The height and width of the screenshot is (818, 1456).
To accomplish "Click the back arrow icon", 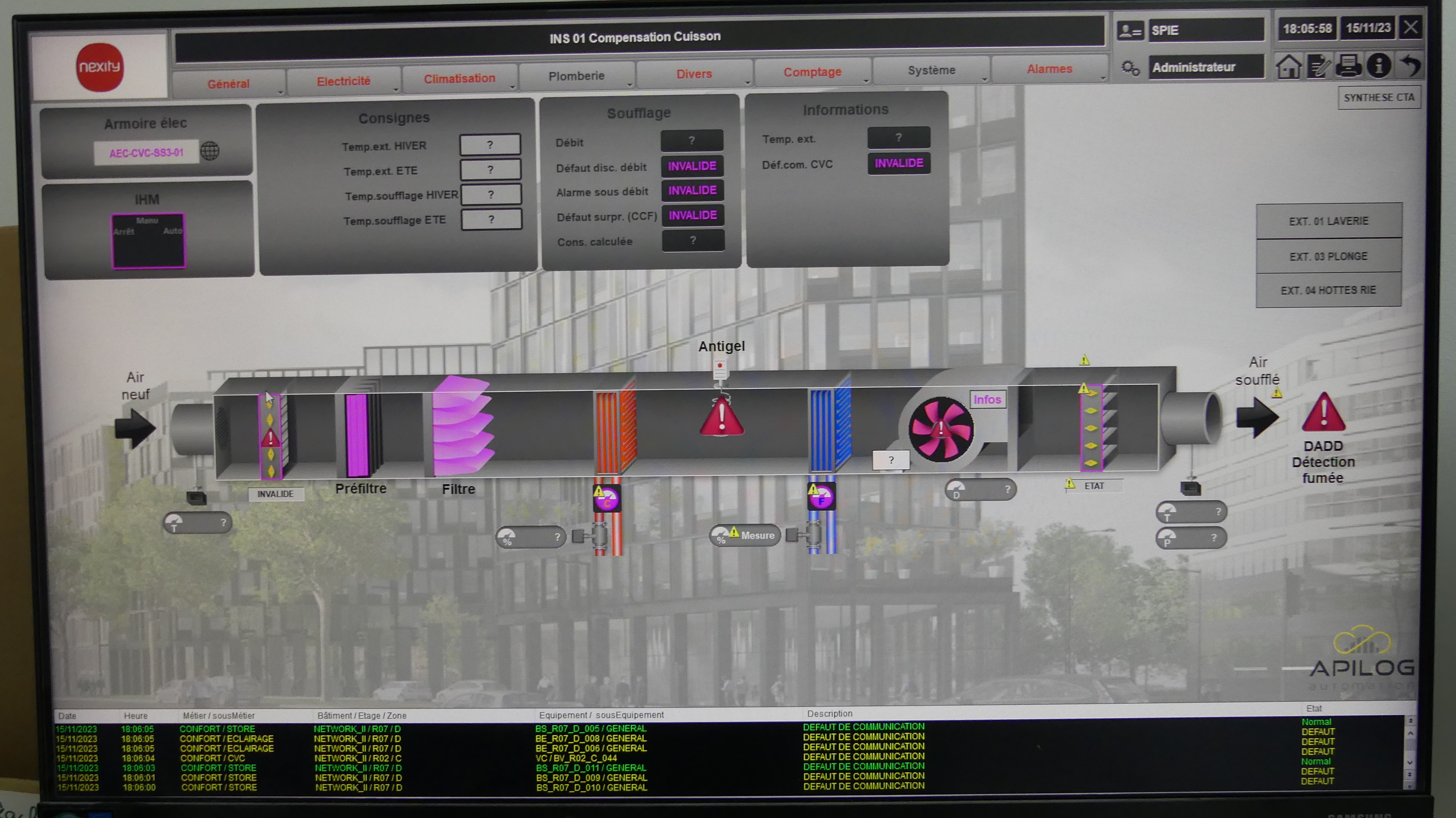I will [1410, 65].
